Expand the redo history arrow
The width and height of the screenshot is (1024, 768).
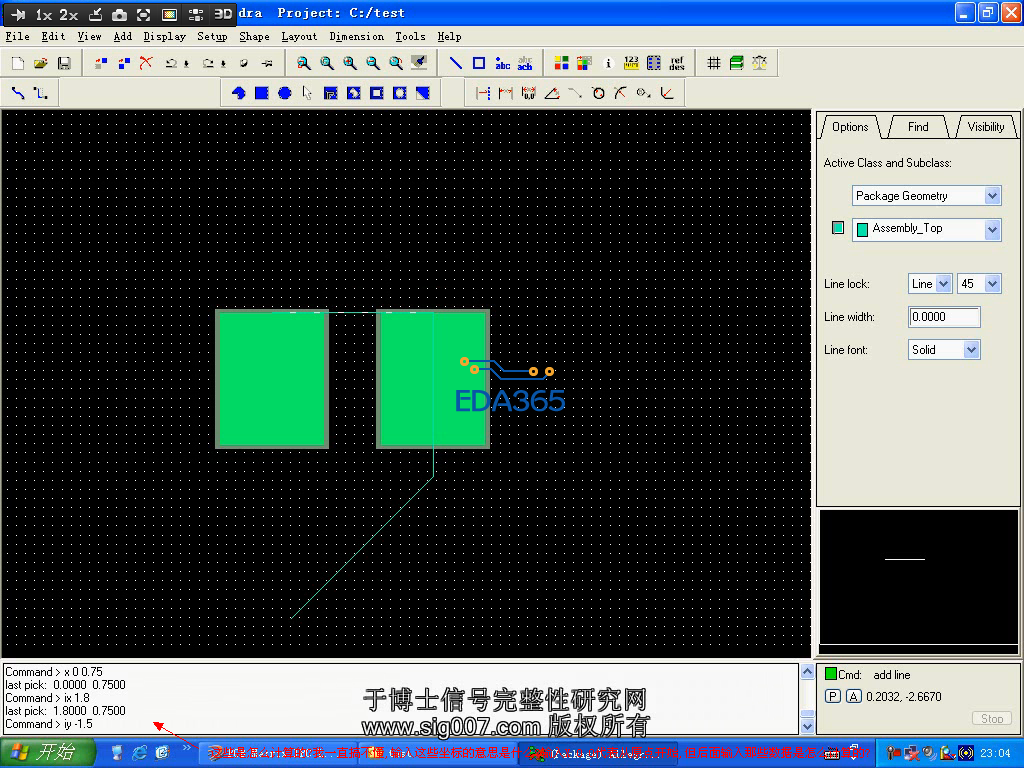223,64
